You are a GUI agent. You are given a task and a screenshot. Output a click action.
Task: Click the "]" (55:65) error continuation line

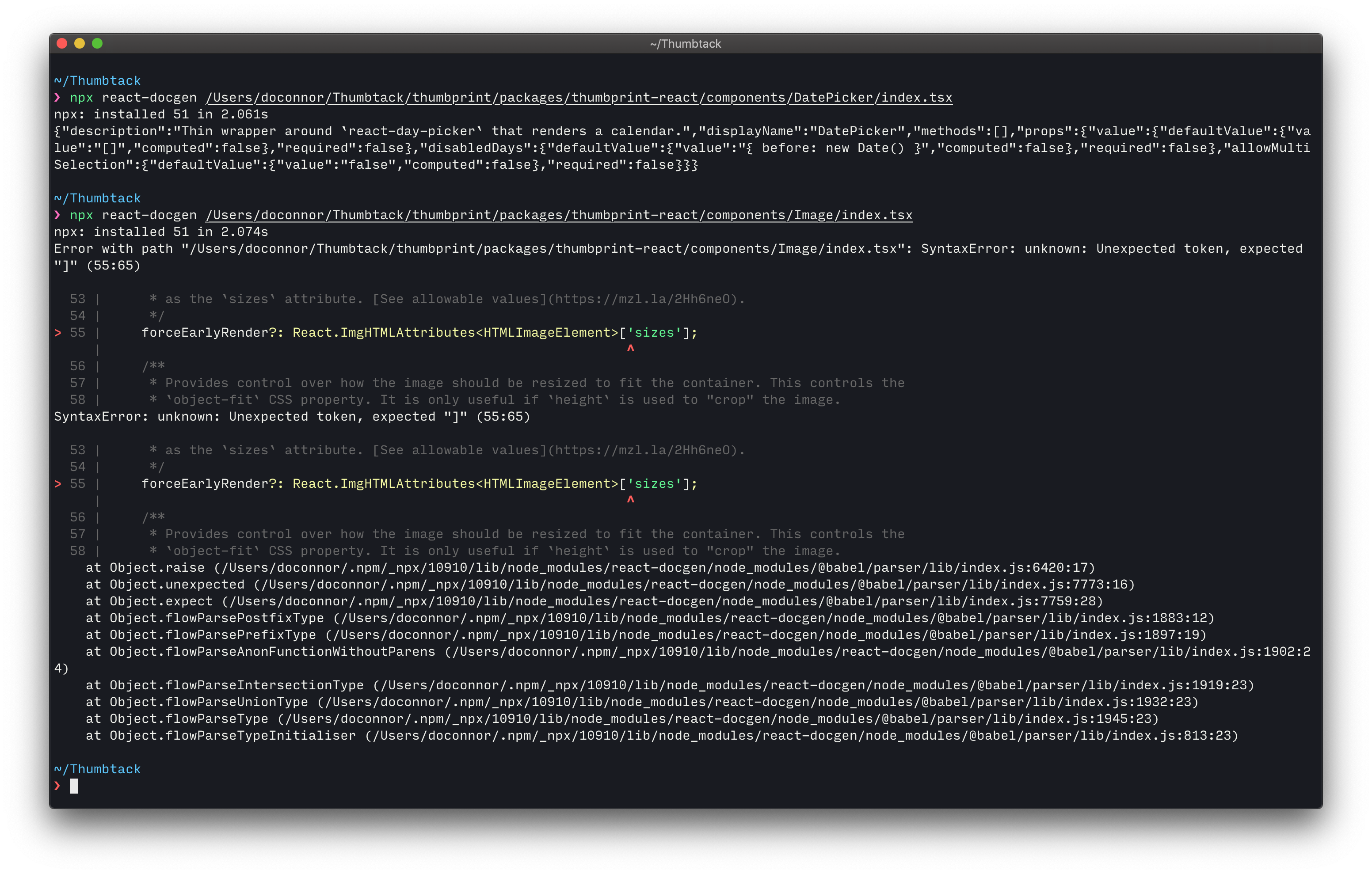click(x=97, y=266)
